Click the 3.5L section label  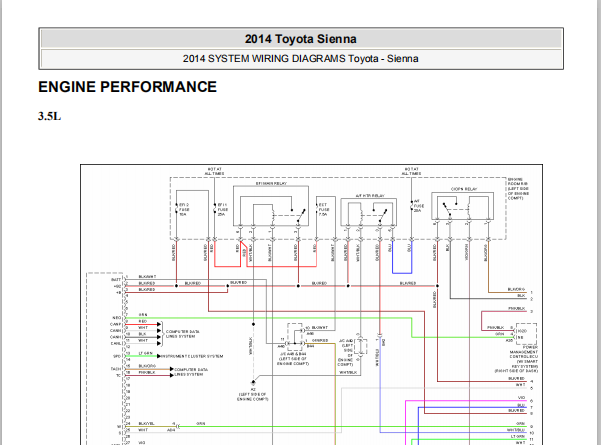coord(49,116)
